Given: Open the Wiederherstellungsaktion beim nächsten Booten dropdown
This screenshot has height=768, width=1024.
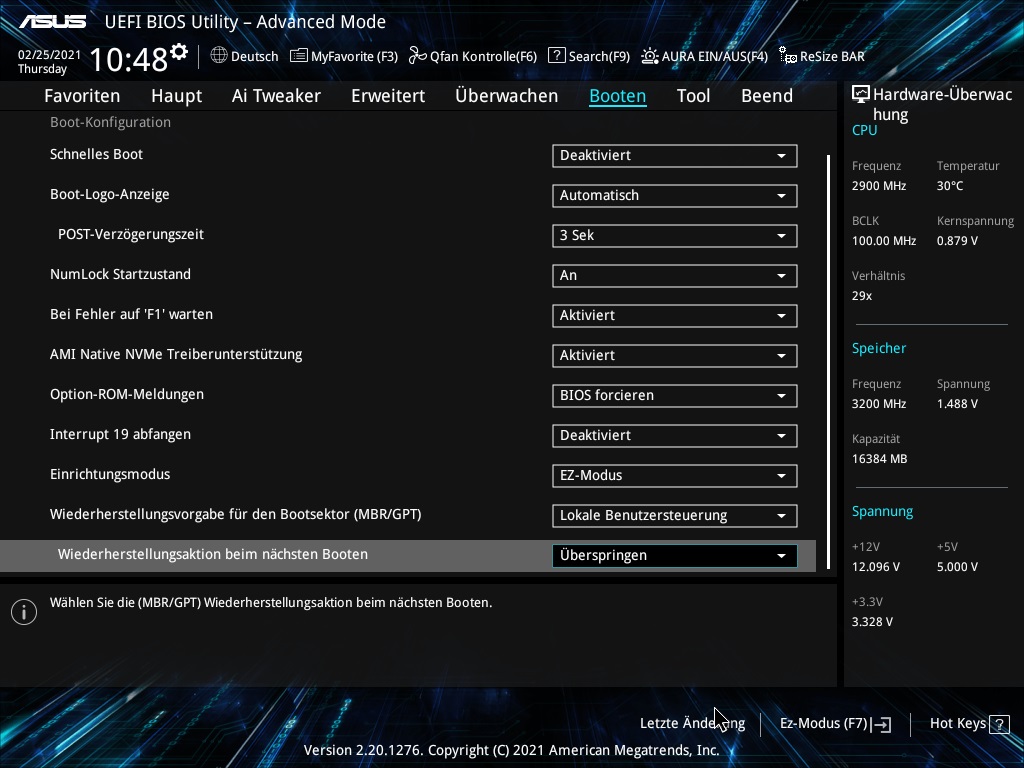Looking at the screenshot, I should click(675, 555).
